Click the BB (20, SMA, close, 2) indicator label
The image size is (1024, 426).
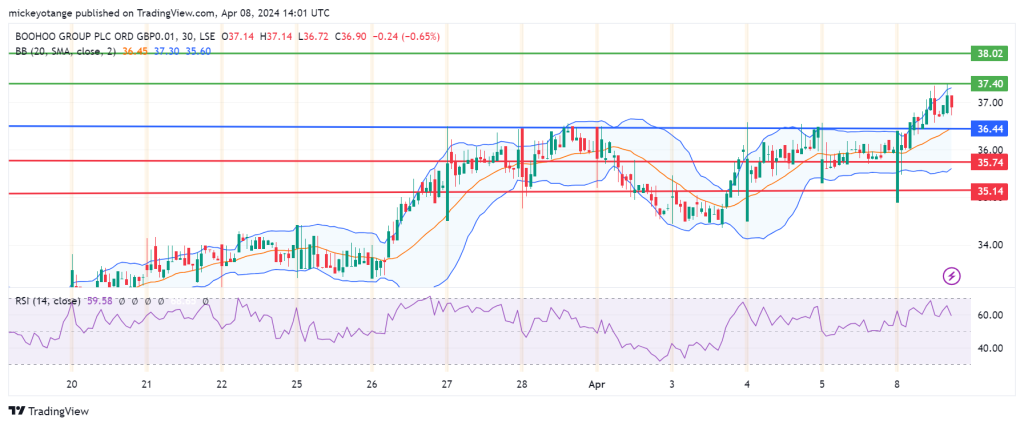[x=65, y=51]
